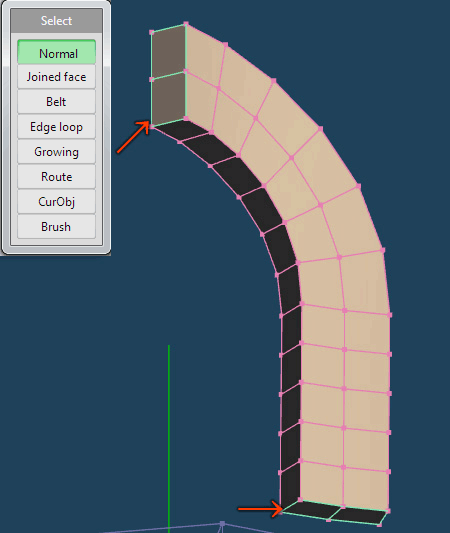The height and width of the screenshot is (533, 450).
Task: Activate the Normal selection mode
Action: (x=56, y=52)
